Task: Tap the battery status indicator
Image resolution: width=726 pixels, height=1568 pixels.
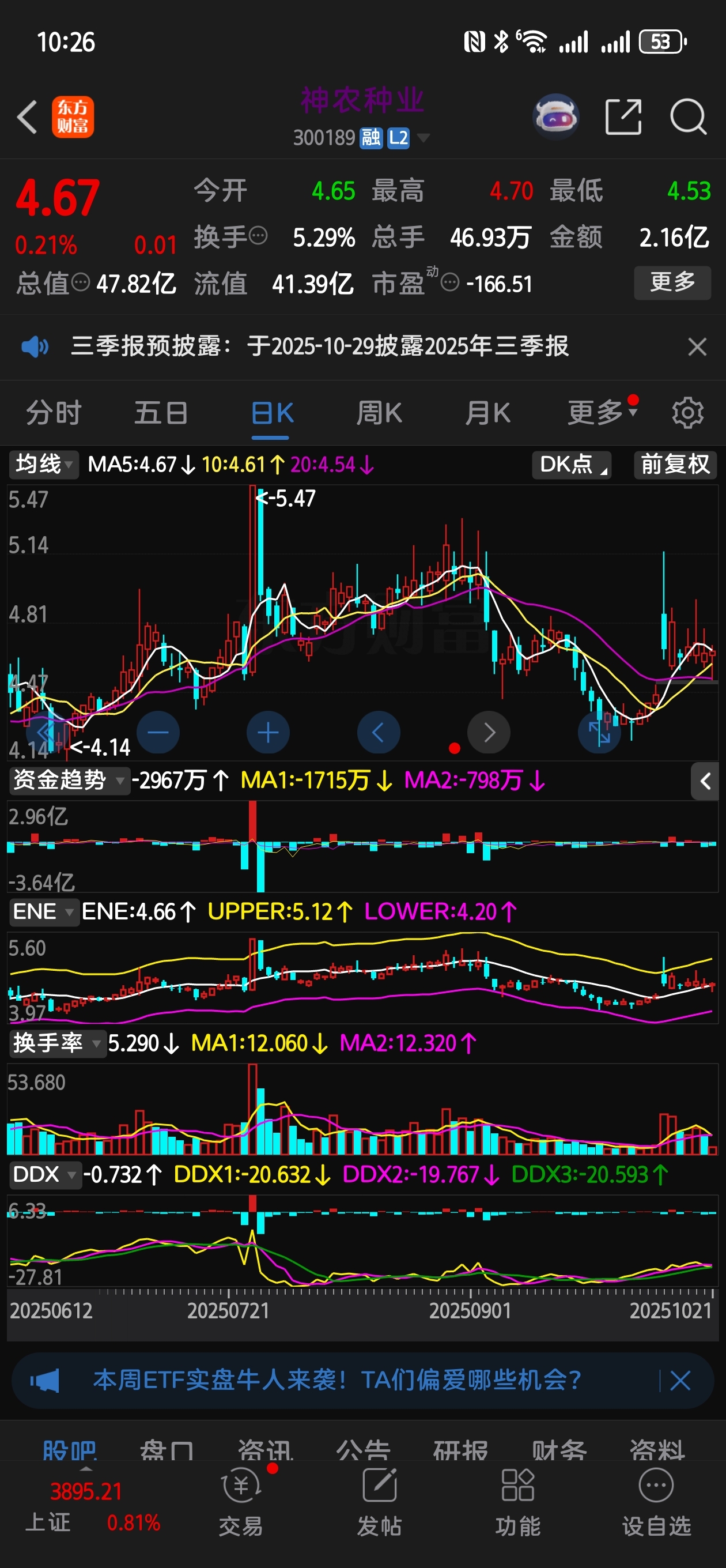Action: pos(663,42)
